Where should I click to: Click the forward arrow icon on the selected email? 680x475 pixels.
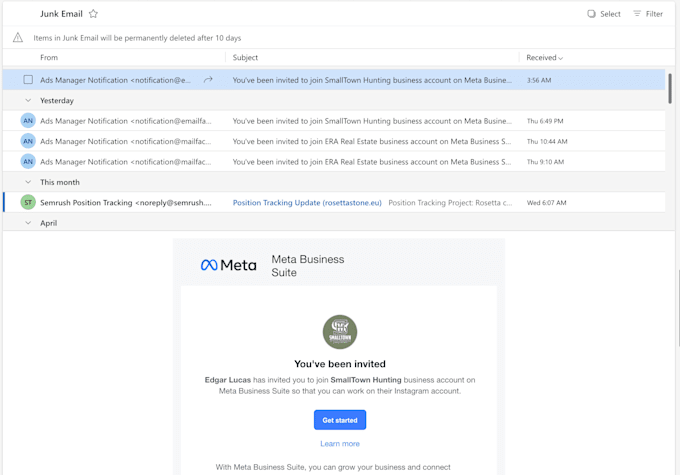[x=208, y=80]
